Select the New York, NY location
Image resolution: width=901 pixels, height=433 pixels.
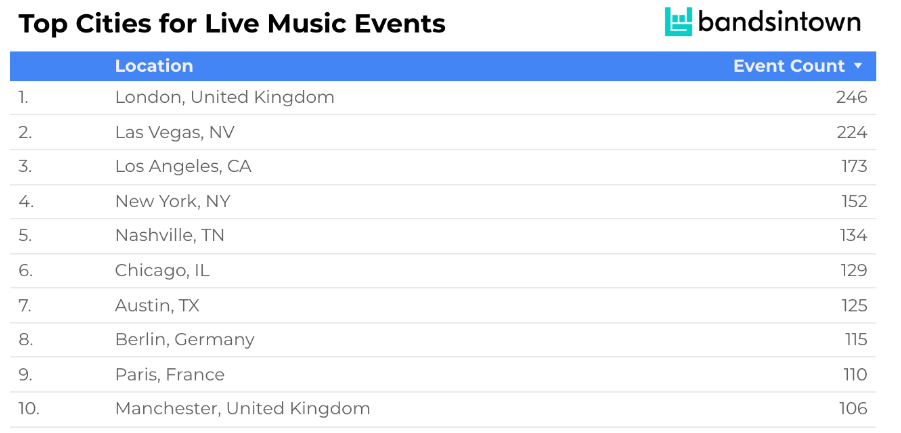(172, 202)
